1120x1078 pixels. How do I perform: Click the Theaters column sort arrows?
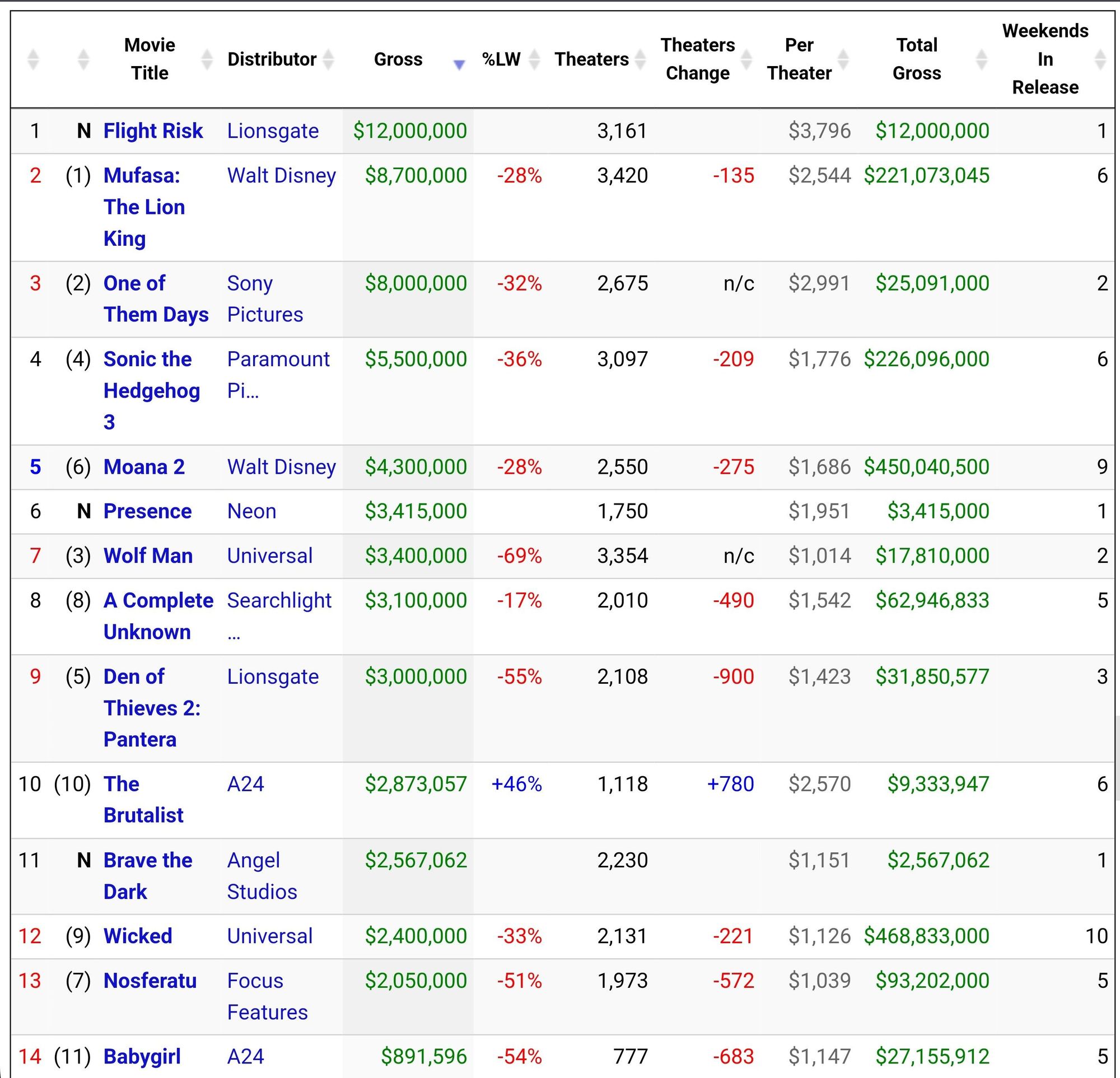coord(640,59)
